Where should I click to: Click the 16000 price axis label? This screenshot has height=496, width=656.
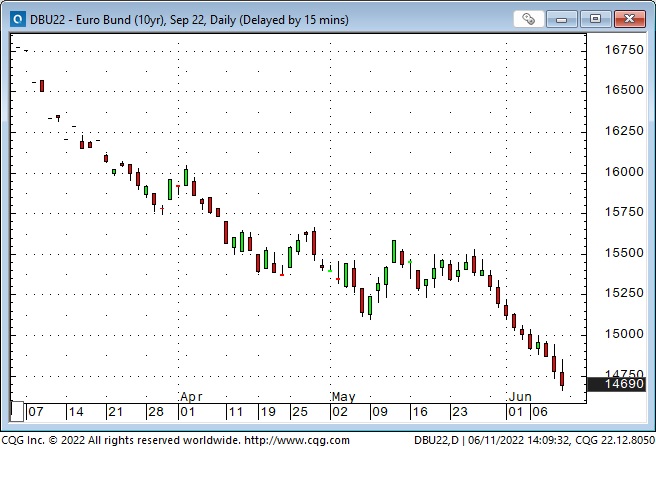pos(624,172)
